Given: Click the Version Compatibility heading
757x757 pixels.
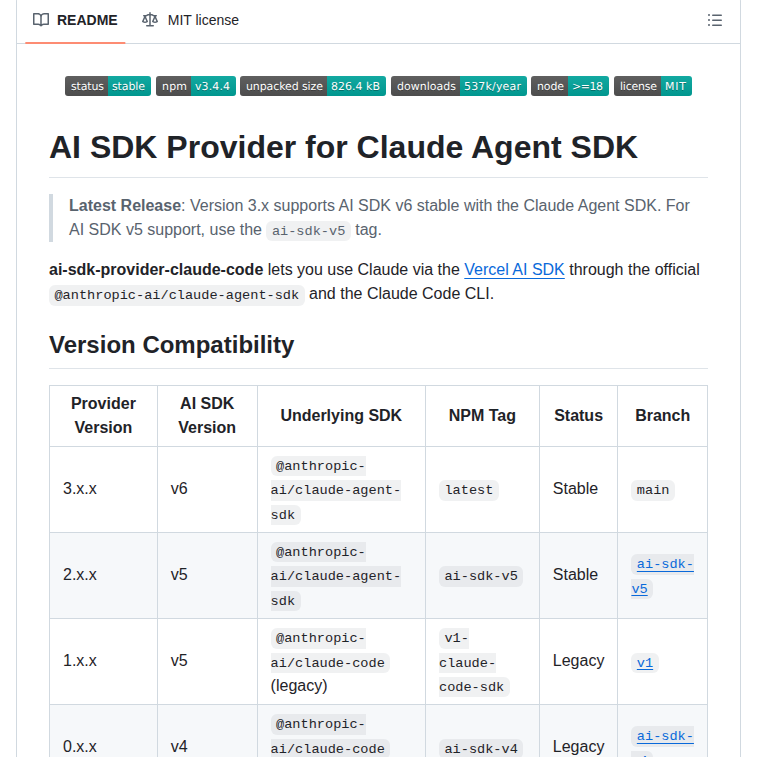Looking at the screenshot, I should coord(171,345).
